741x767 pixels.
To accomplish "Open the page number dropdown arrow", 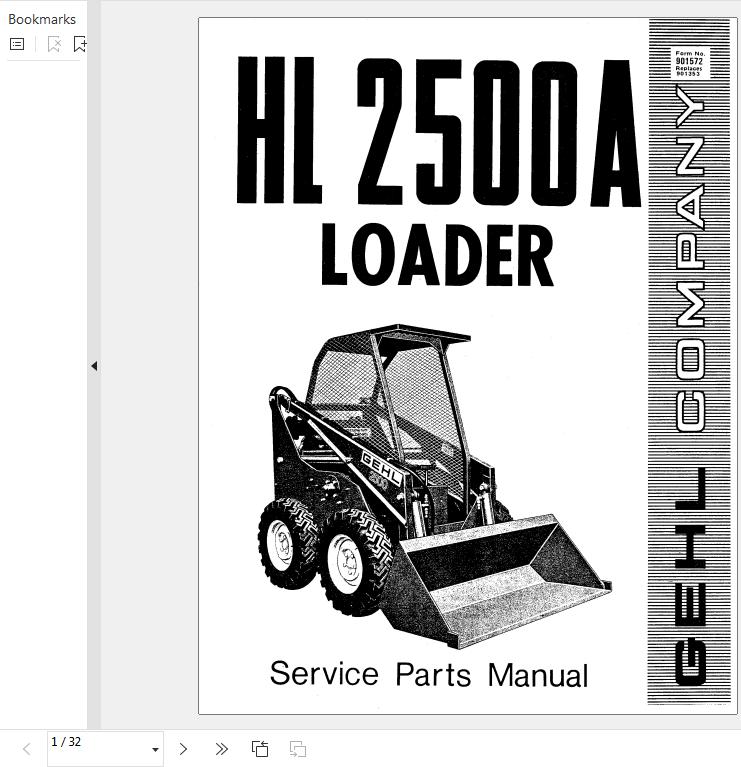I will pos(155,749).
